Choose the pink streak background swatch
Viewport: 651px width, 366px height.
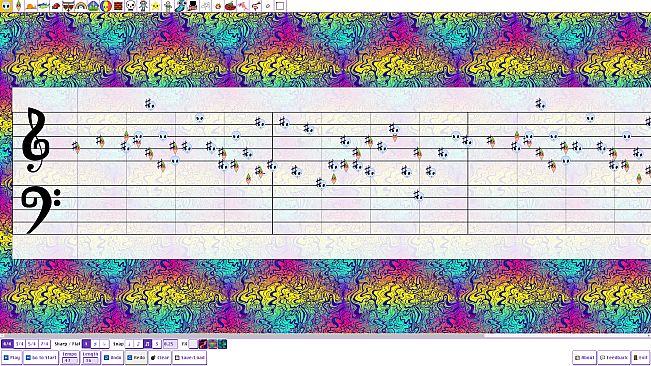point(203,344)
